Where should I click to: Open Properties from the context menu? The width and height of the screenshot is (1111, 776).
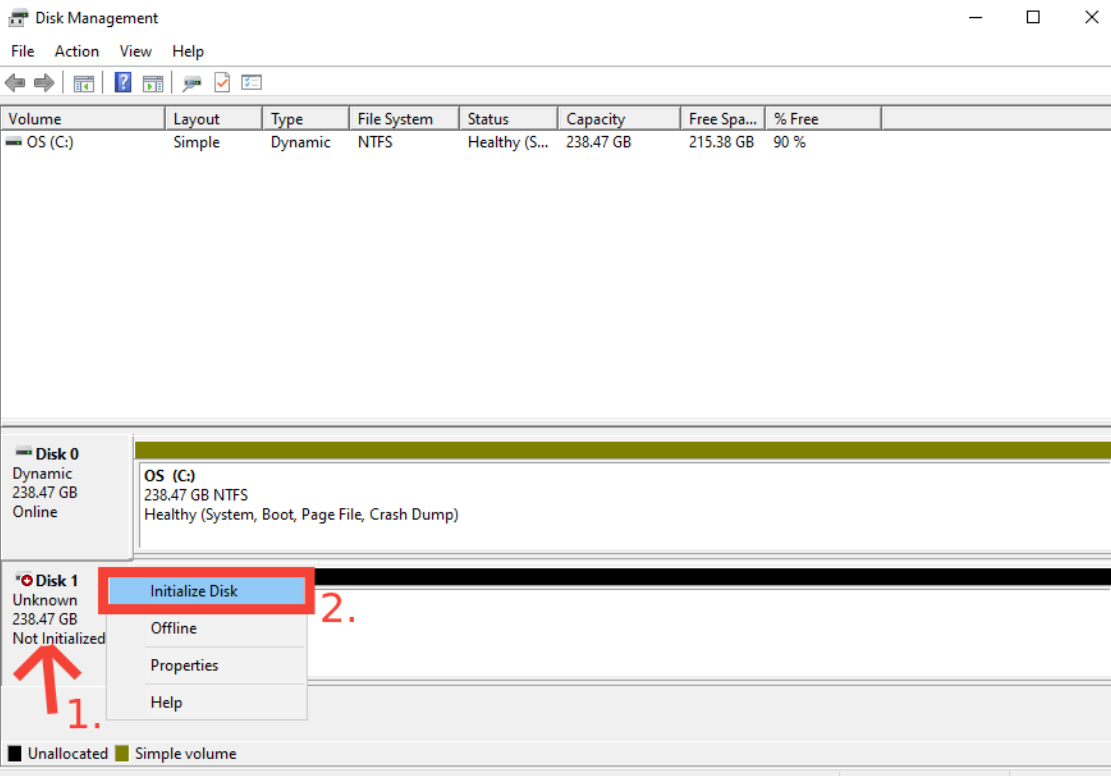[184, 665]
